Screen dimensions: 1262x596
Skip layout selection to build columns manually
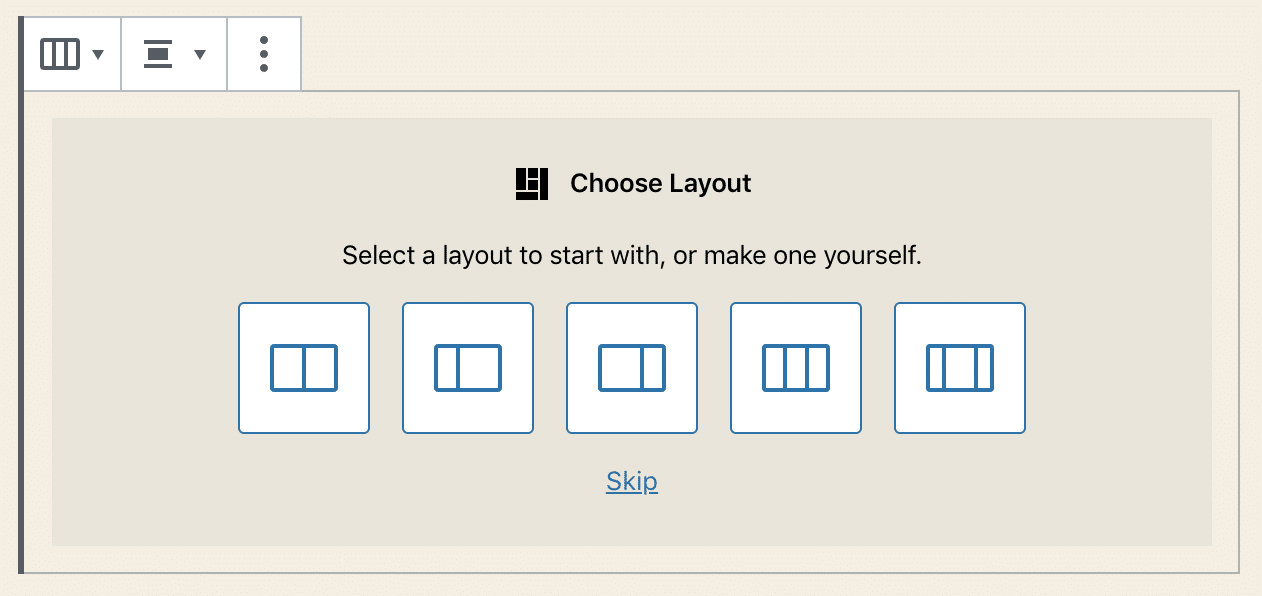631,481
